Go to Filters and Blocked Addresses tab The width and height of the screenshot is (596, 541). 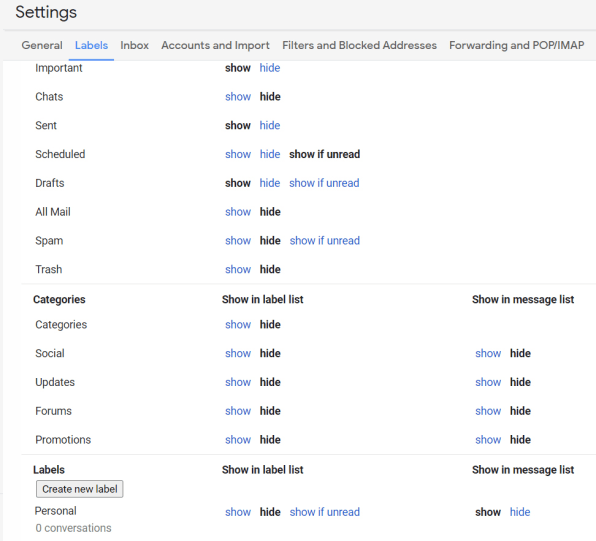360,45
